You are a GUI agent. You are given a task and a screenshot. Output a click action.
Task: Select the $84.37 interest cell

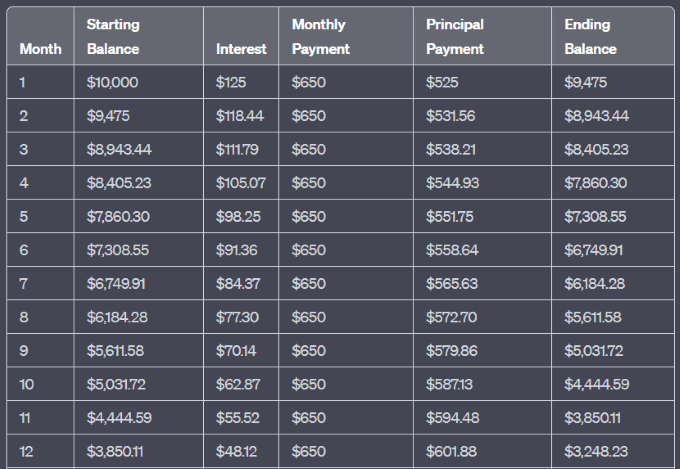pos(241,283)
